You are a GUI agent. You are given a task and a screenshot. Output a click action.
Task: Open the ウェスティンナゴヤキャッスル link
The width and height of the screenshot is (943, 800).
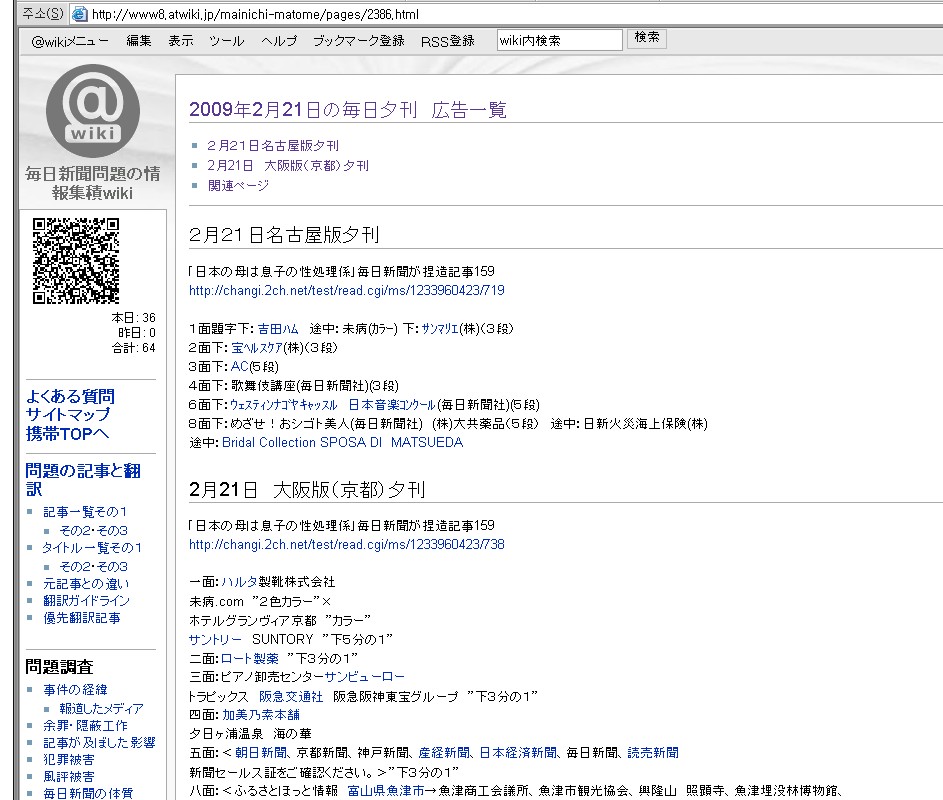click(284, 405)
